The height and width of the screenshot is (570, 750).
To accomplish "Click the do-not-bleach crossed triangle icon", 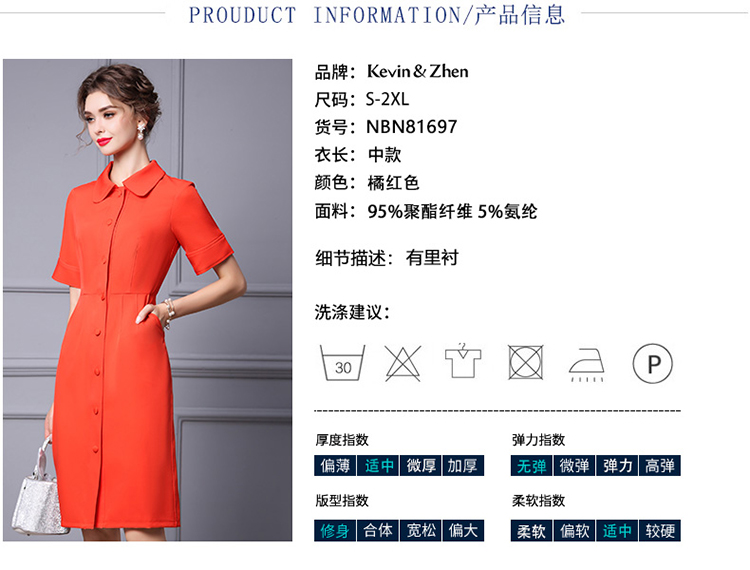I will [403, 363].
